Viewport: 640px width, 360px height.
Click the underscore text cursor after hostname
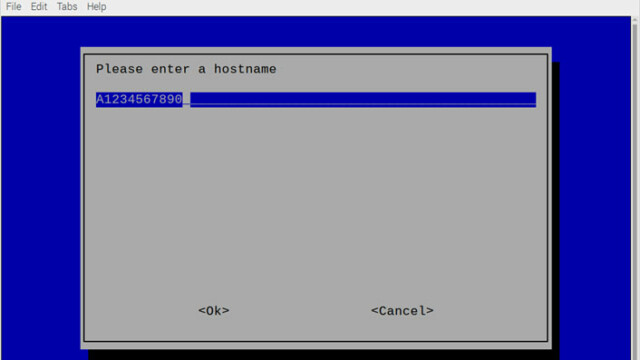pos(186,104)
